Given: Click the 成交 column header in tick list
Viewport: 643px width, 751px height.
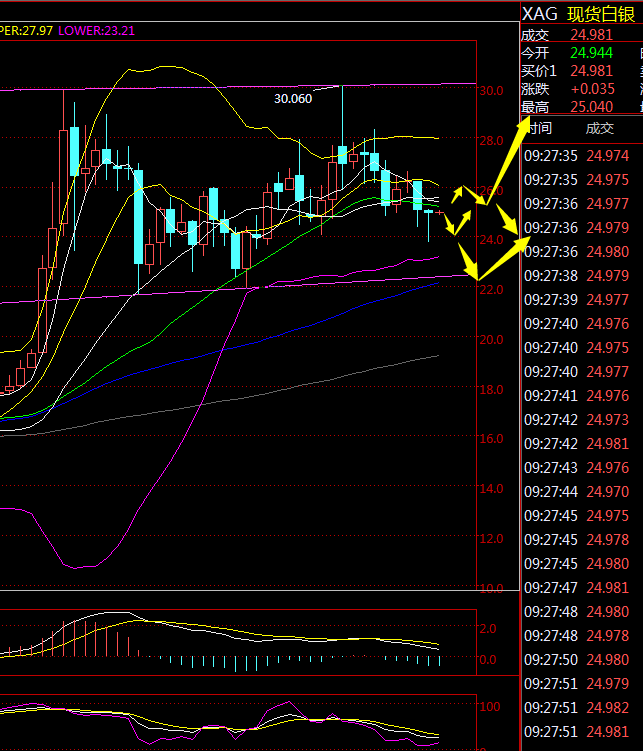Looking at the screenshot, I should click(x=599, y=128).
